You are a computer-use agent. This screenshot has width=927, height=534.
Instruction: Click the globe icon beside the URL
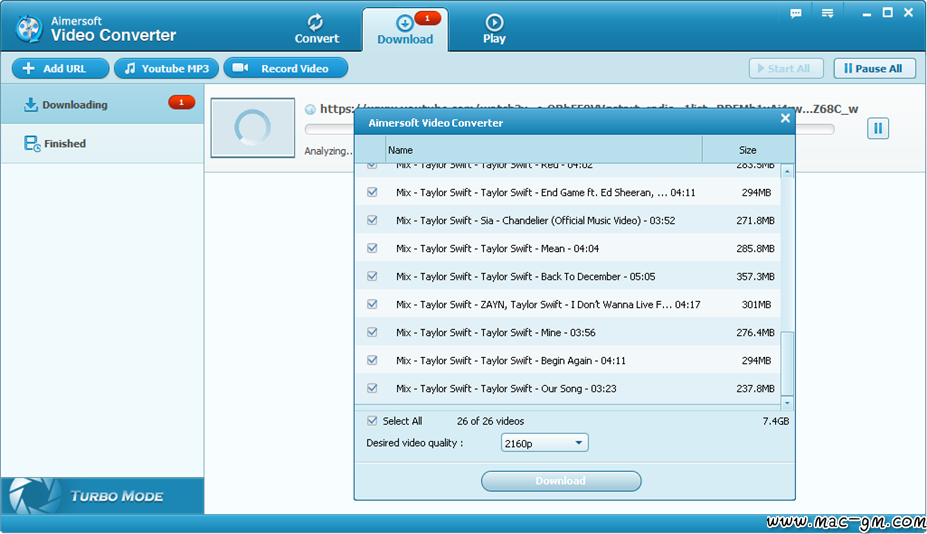point(310,109)
